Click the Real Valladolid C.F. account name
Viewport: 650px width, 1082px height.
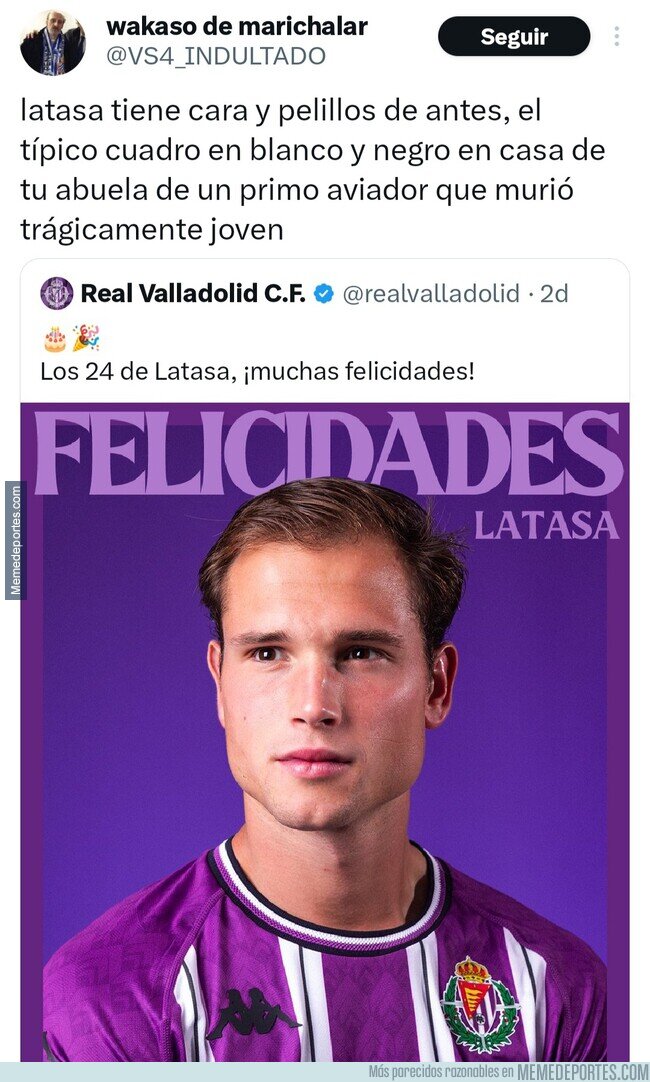point(193,294)
